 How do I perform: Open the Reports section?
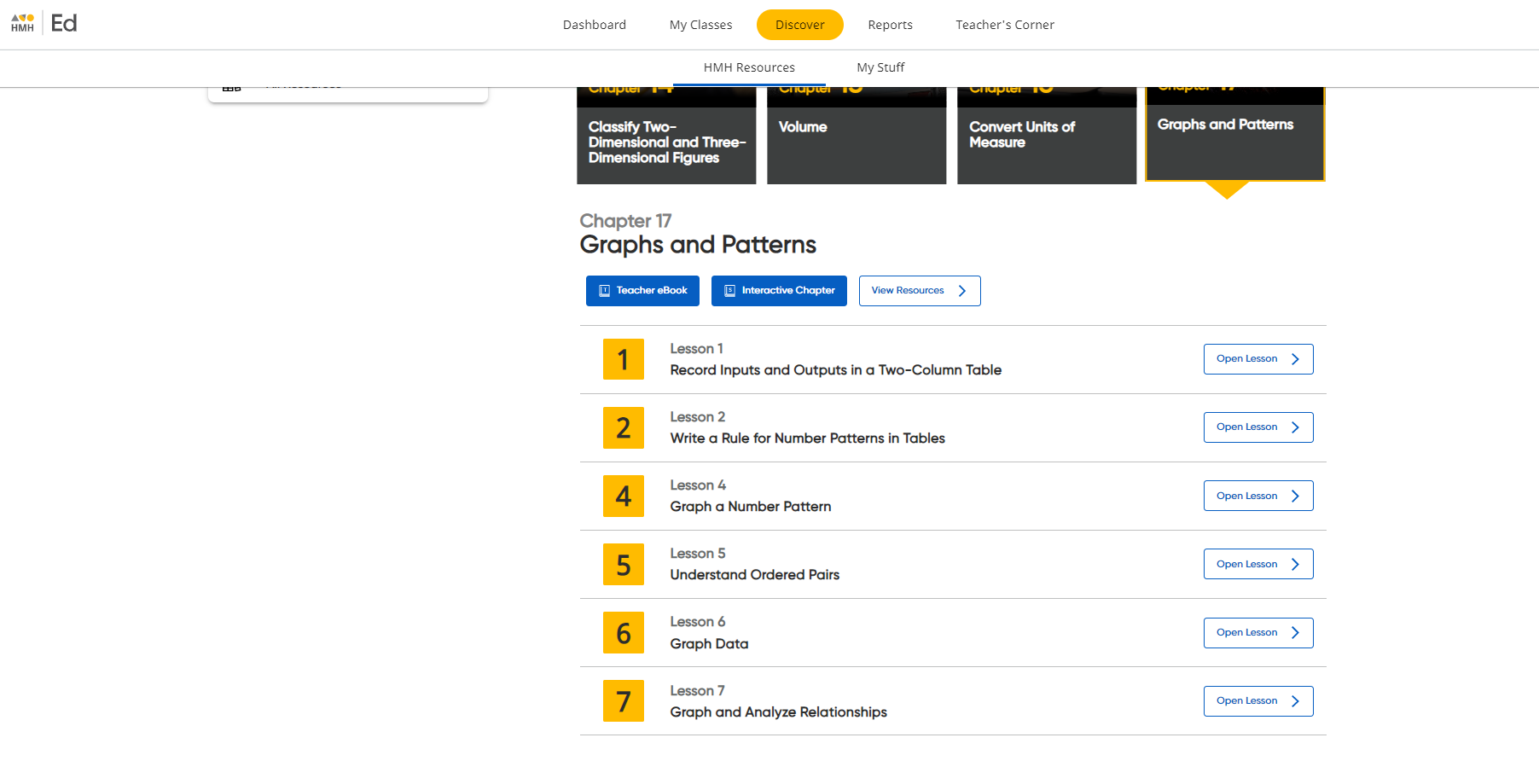(890, 25)
